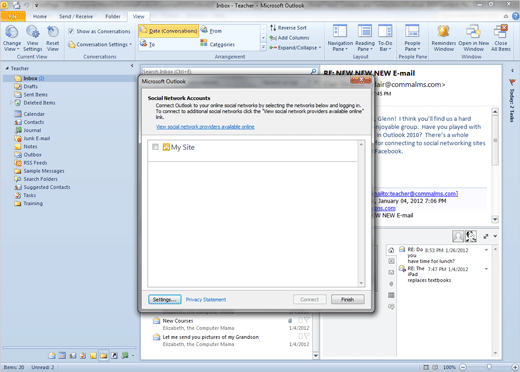Open Let me send you pictures message
Viewport: 520px width, 372px height.
tap(231, 340)
